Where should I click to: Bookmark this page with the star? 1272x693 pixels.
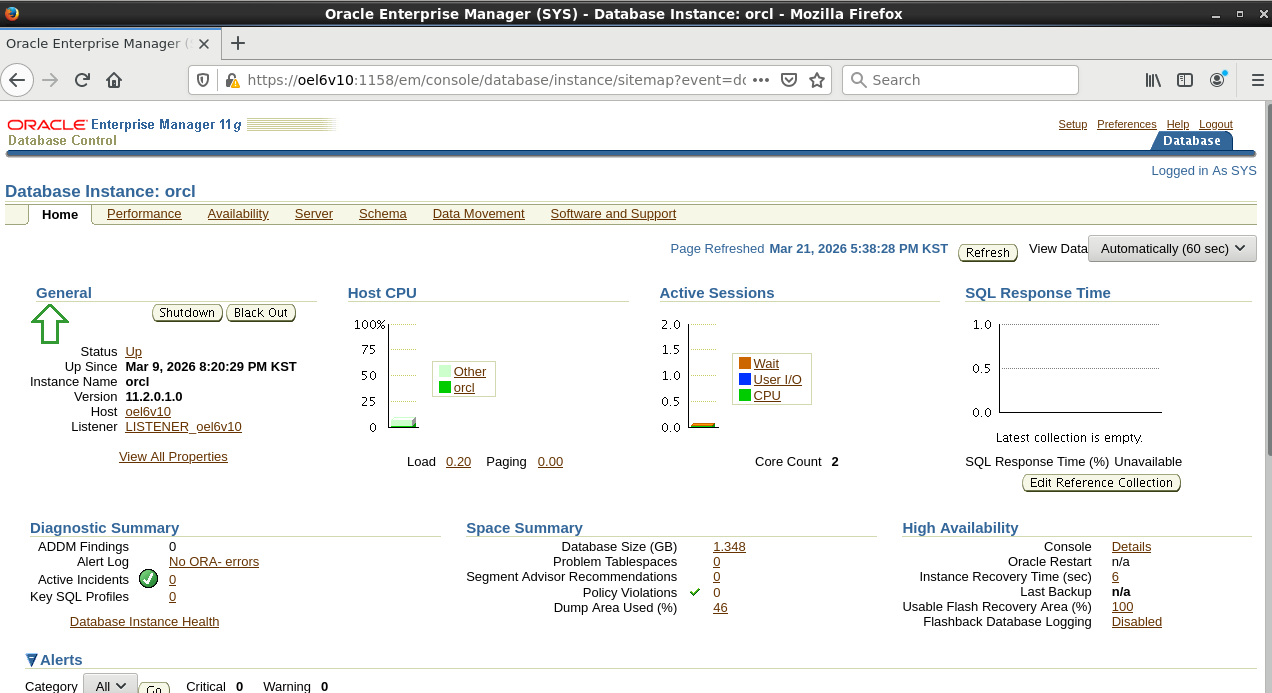[817, 80]
